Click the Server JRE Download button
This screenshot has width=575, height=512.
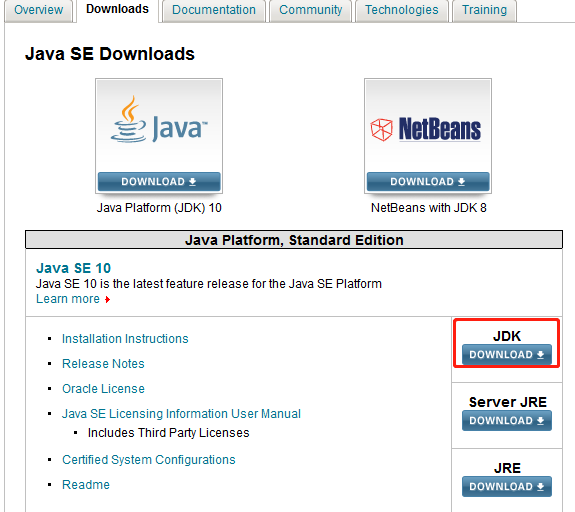[507, 420]
